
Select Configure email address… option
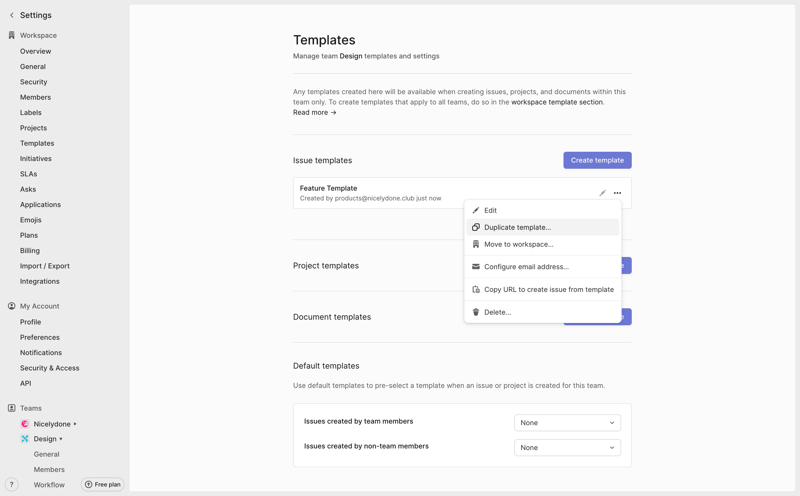(543, 266)
